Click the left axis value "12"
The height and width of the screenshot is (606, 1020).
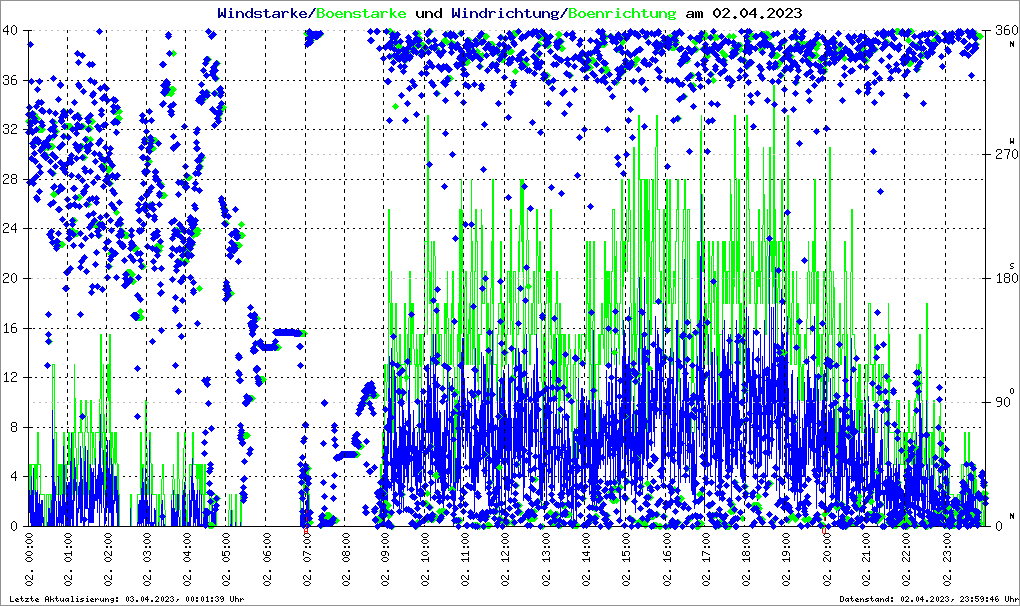coord(10,377)
